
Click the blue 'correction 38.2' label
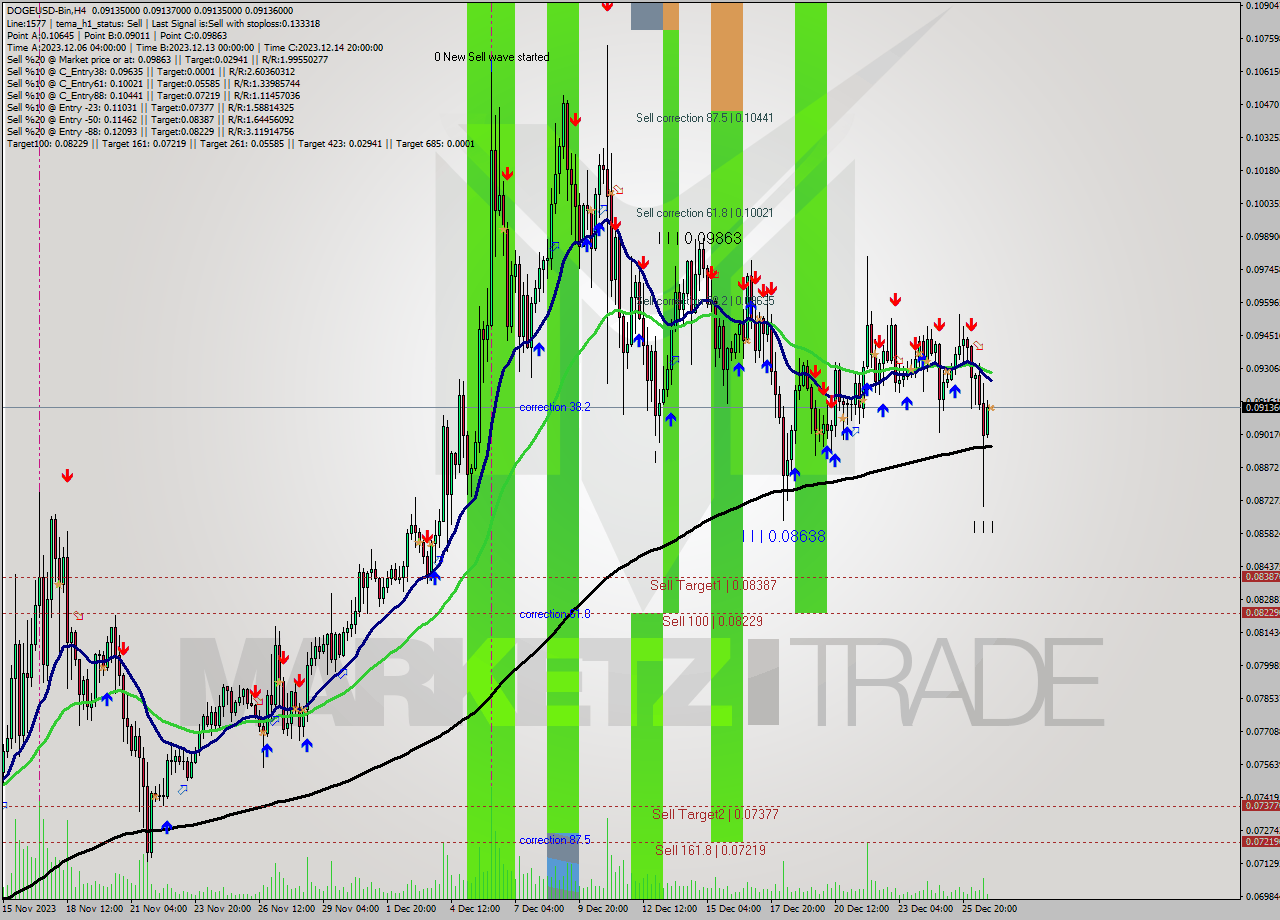[555, 407]
